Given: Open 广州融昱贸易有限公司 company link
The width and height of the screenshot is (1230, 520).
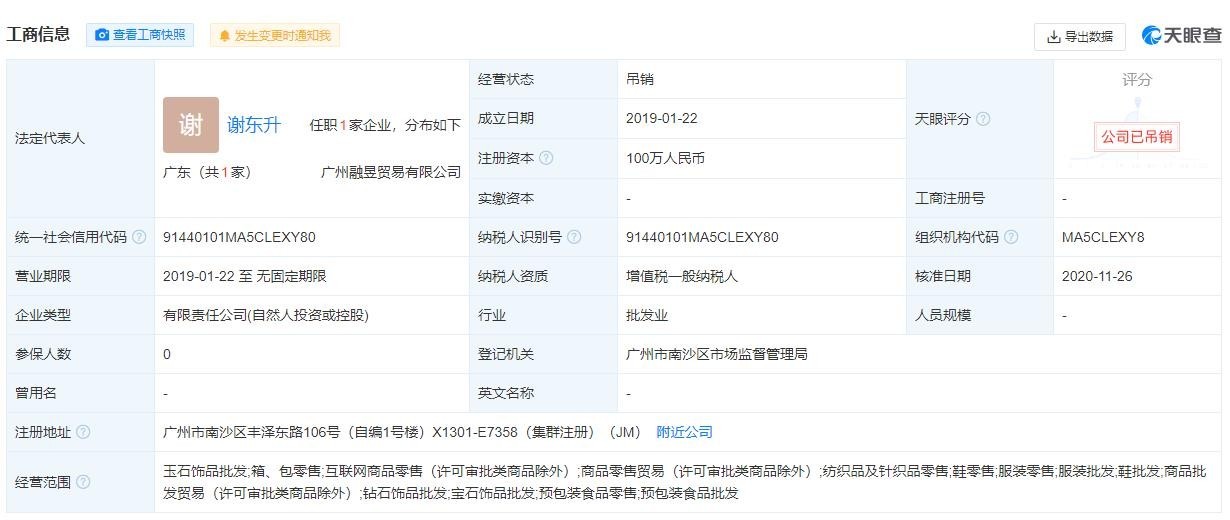Looking at the screenshot, I should point(391,172).
